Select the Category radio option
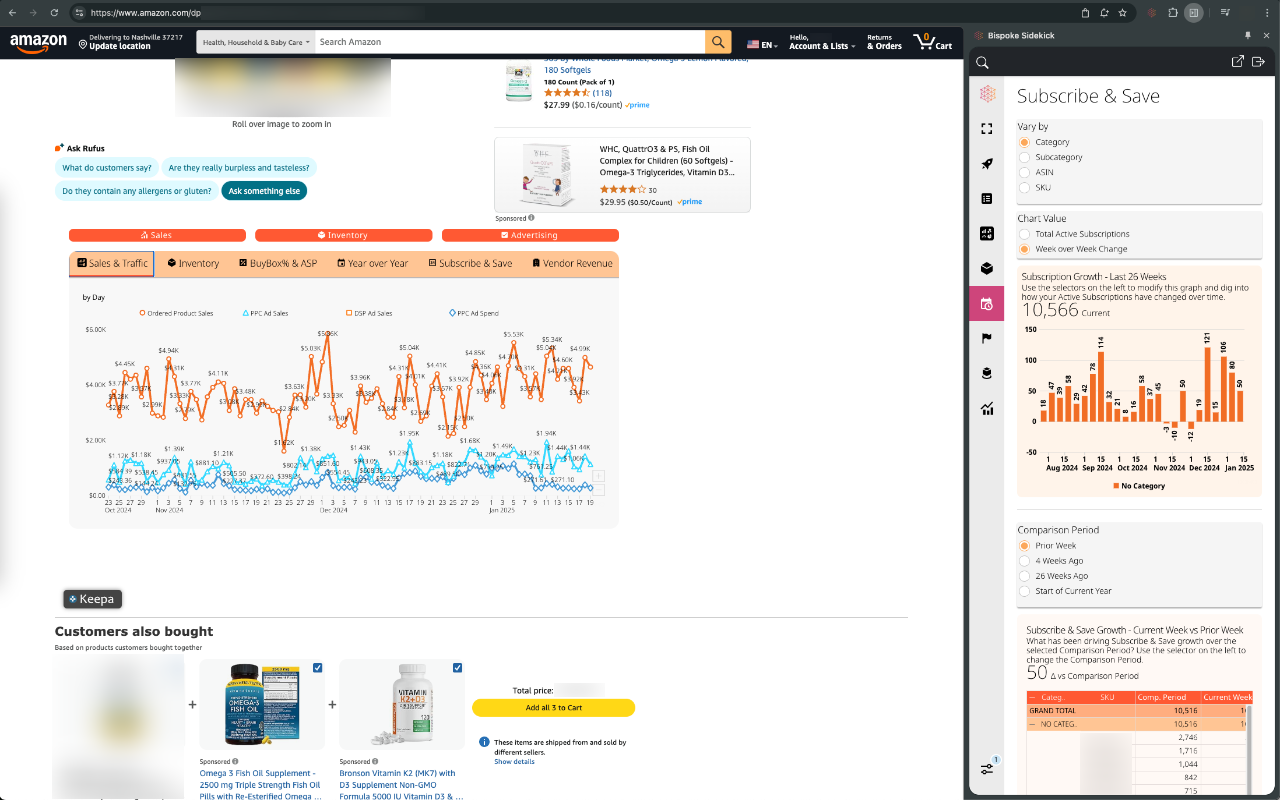 pyautogui.click(x=1024, y=142)
